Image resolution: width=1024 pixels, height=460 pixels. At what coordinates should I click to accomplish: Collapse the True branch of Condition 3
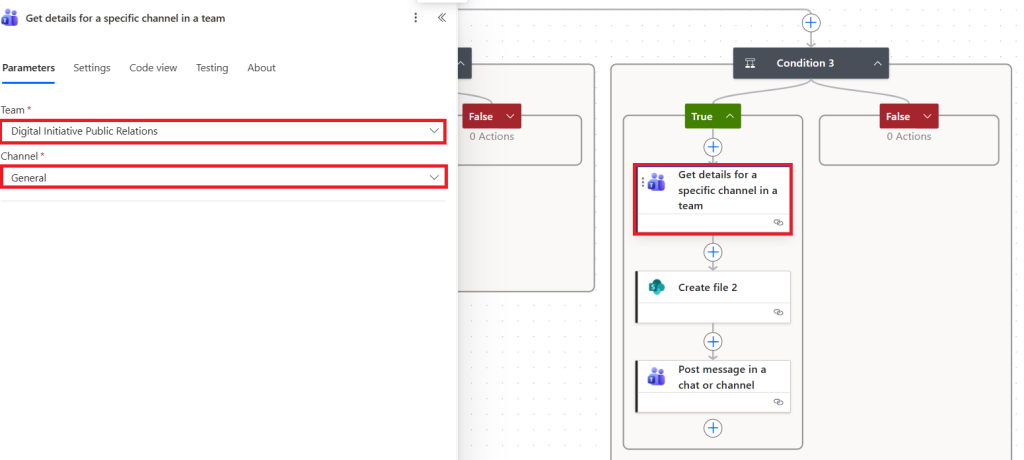pos(730,117)
